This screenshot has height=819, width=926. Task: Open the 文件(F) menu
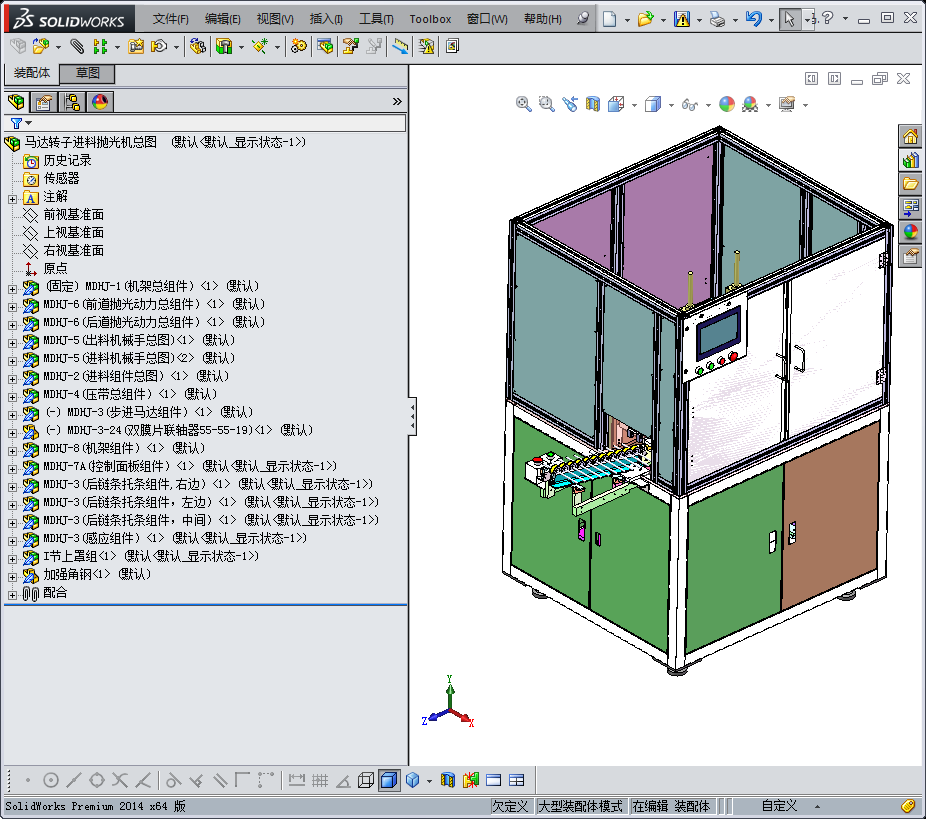[x=171, y=19]
